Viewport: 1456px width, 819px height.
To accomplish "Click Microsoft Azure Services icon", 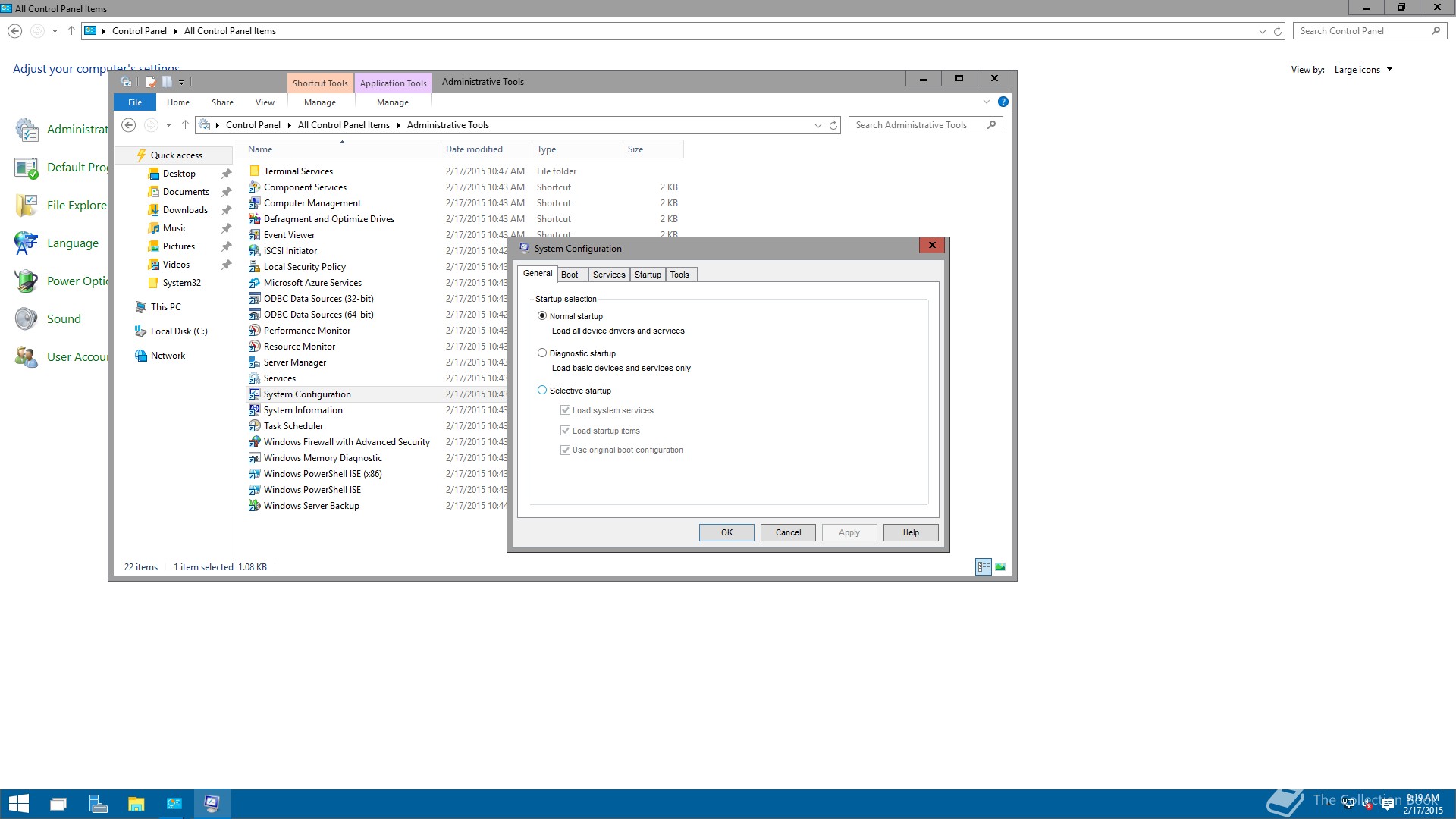I will click(x=255, y=283).
